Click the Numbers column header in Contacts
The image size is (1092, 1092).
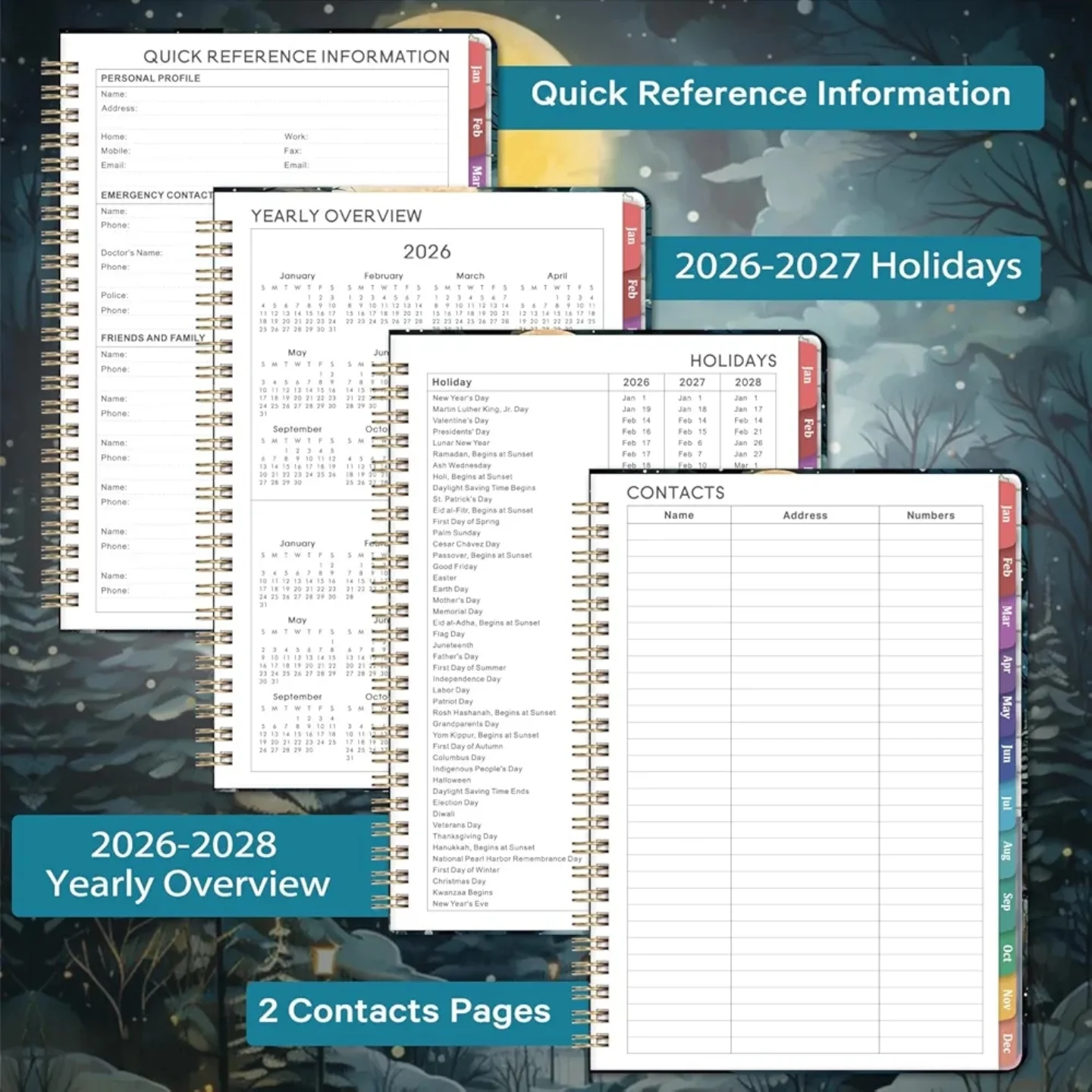[x=930, y=516]
